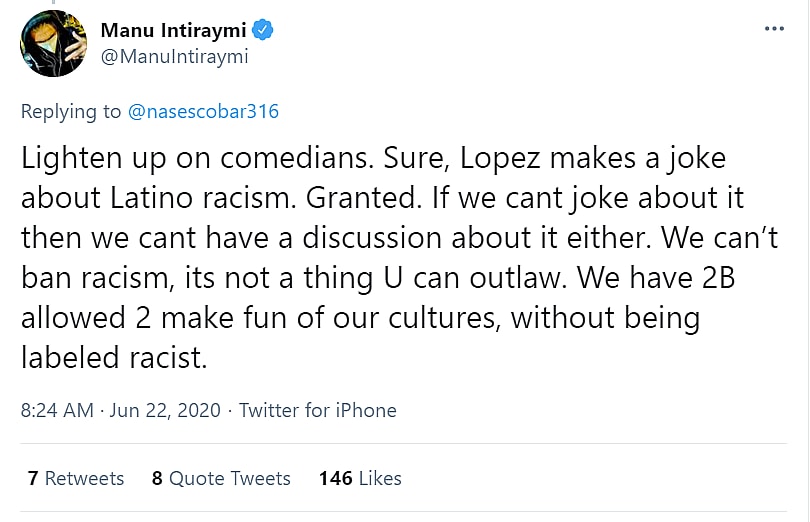The image size is (810, 522).
Task: Click the Jun 22, 2020 date
Action: pos(163,411)
